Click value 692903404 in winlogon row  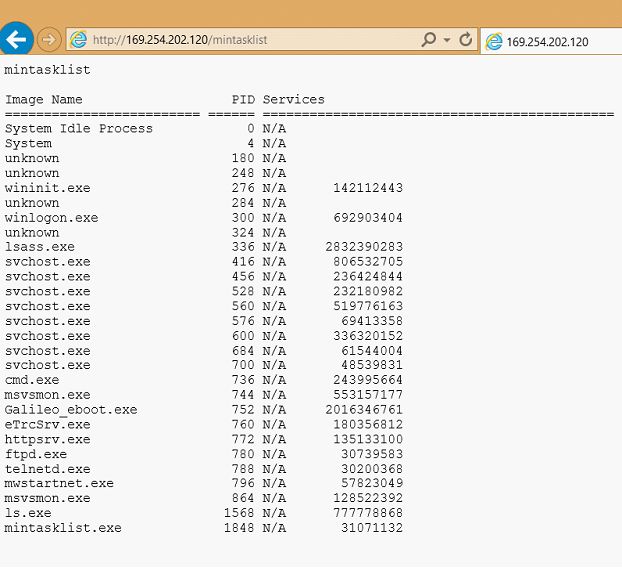[x=368, y=218]
